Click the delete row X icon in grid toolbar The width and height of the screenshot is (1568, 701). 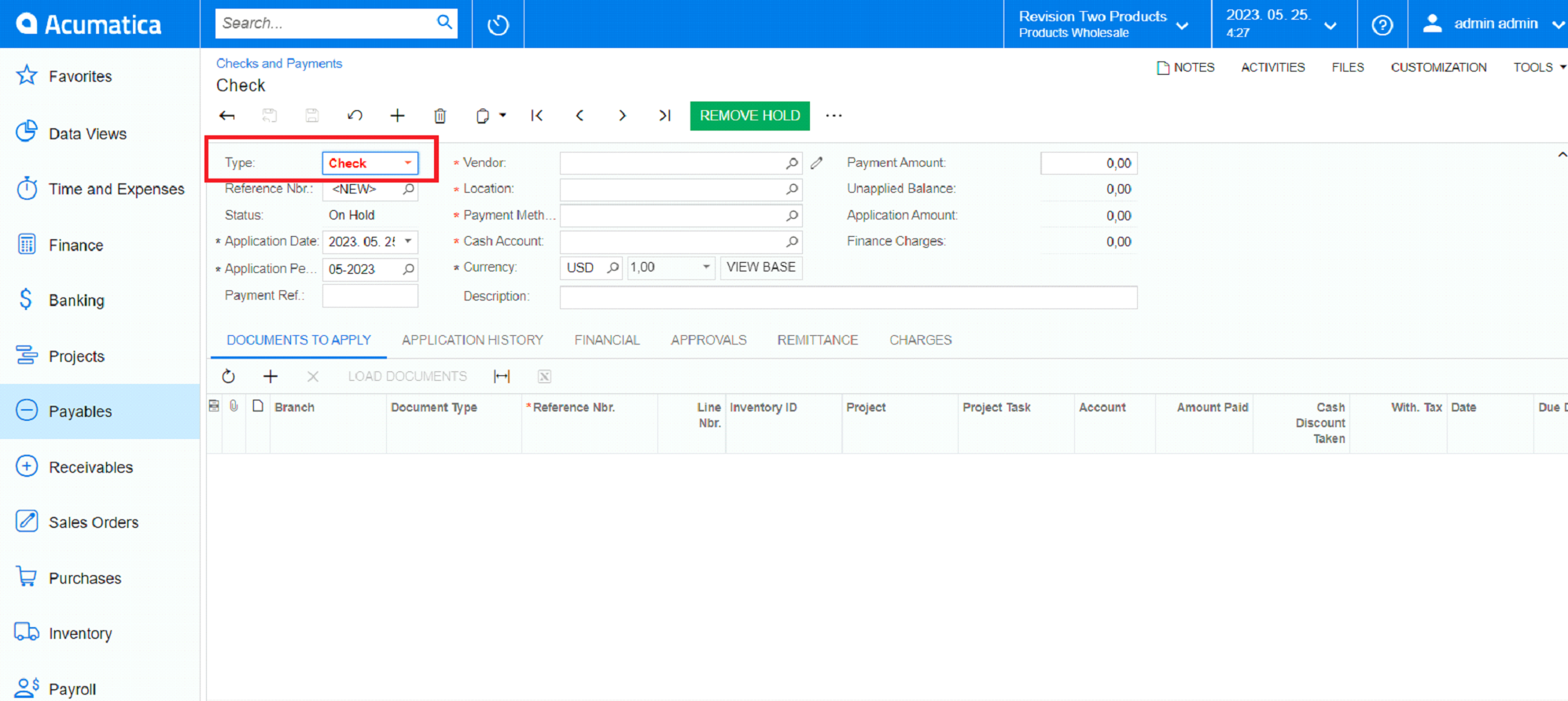[x=313, y=376]
